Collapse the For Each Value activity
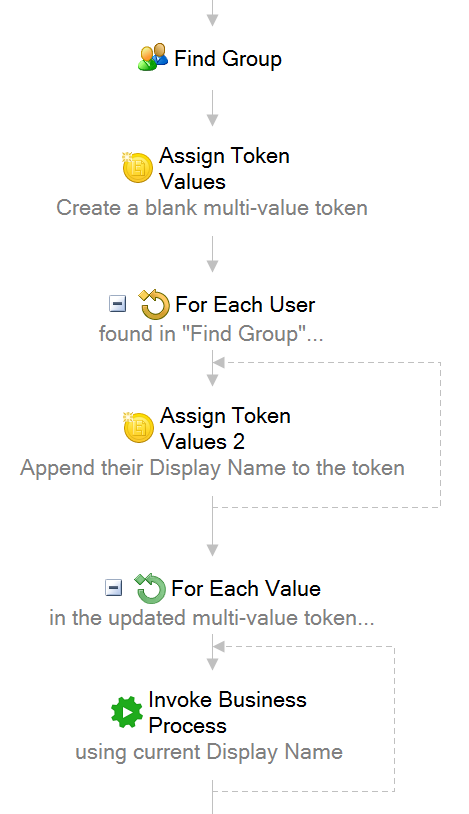The width and height of the screenshot is (469, 814). (x=114, y=588)
